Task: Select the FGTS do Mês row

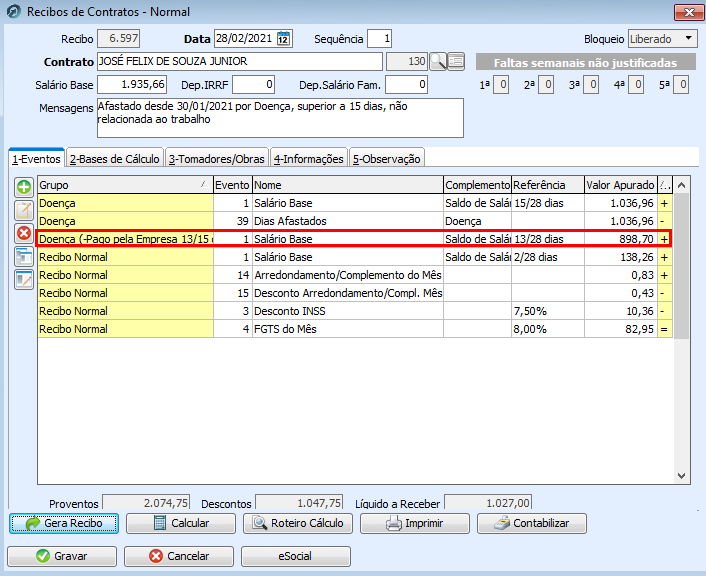Action: click(355, 329)
